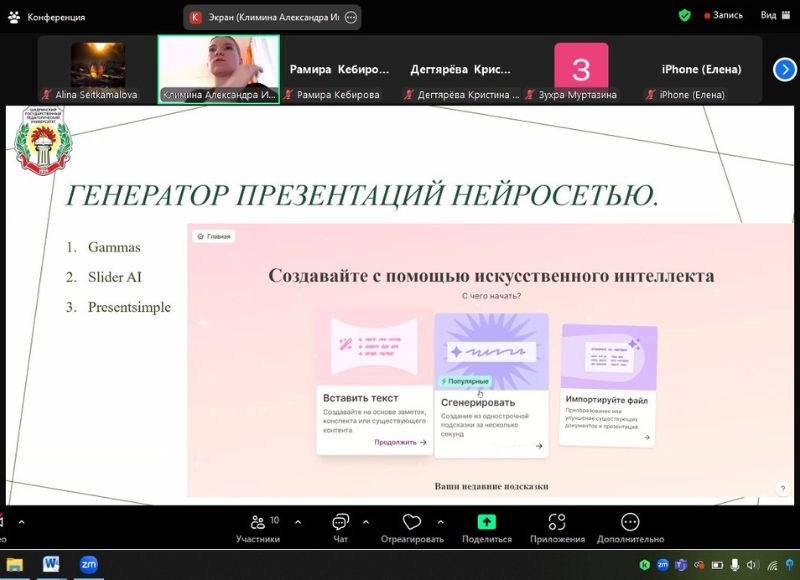Image resolution: width=800 pixels, height=580 pixels.
Task: Expand the chevron next to Отреагировать
Action: [x=440, y=522]
